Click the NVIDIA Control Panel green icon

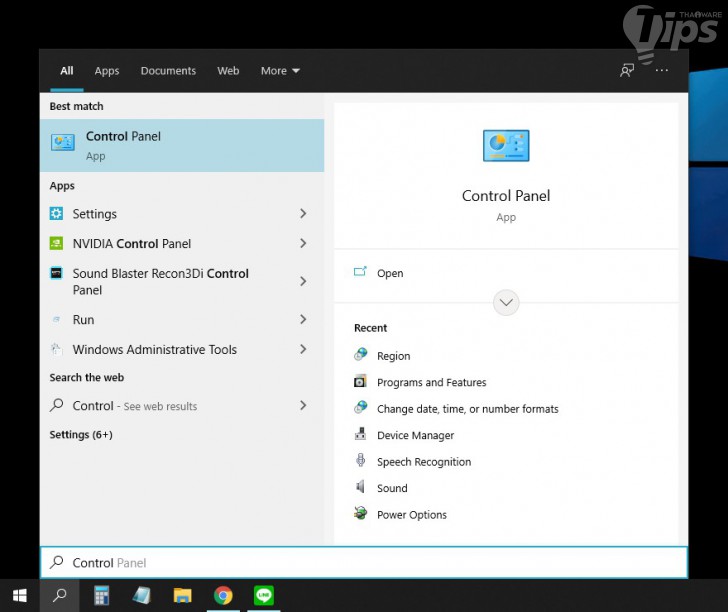click(x=56, y=243)
